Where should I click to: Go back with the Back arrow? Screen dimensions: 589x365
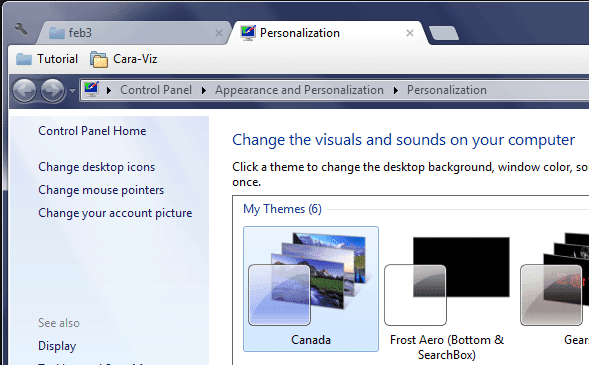pos(24,90)
